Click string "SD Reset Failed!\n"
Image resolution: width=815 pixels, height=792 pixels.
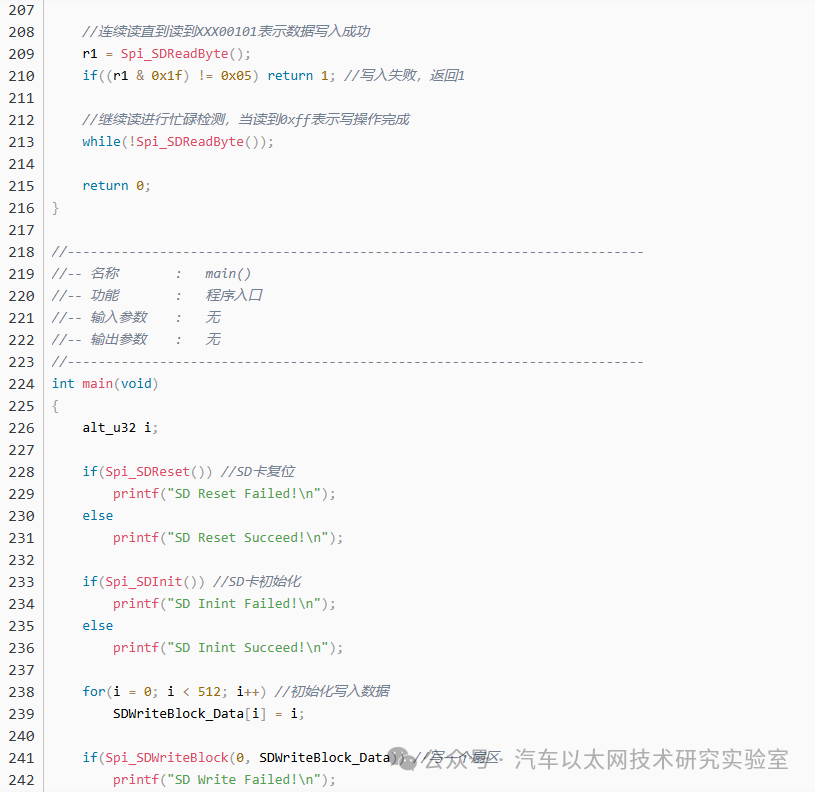point(244,494)
